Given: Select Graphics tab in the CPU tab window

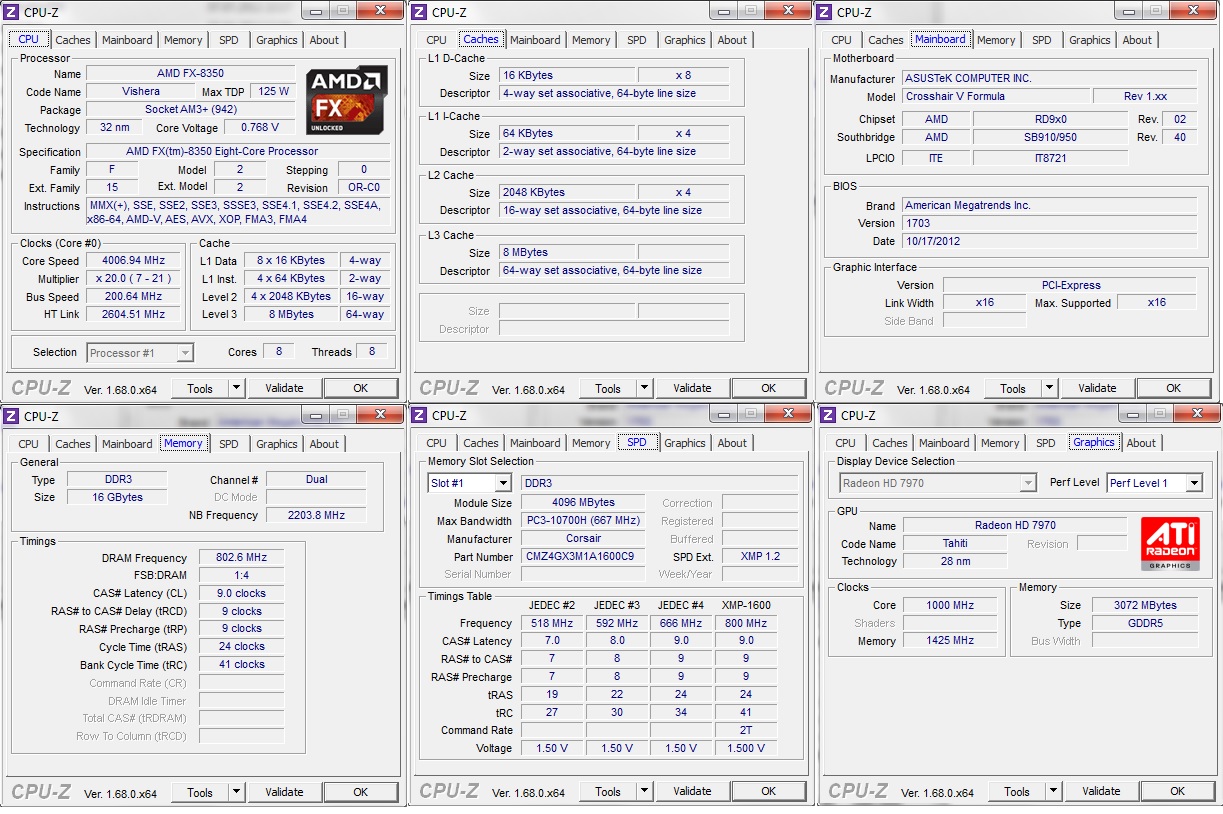Looking at the screenshot, I should click(277, 40).
